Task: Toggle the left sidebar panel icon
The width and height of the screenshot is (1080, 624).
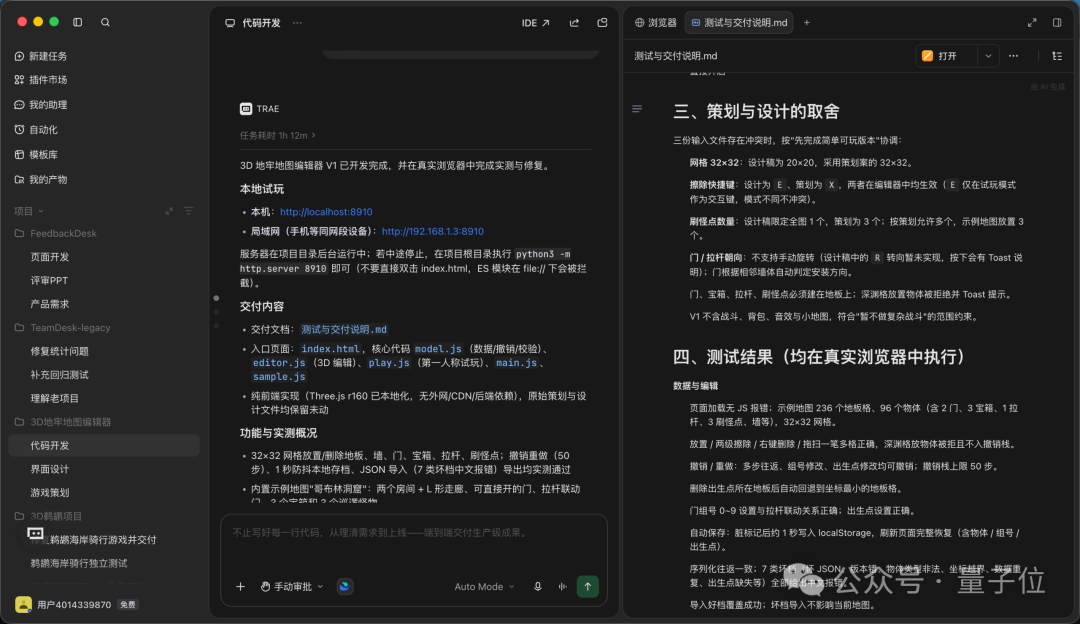Action: (78, 22)
